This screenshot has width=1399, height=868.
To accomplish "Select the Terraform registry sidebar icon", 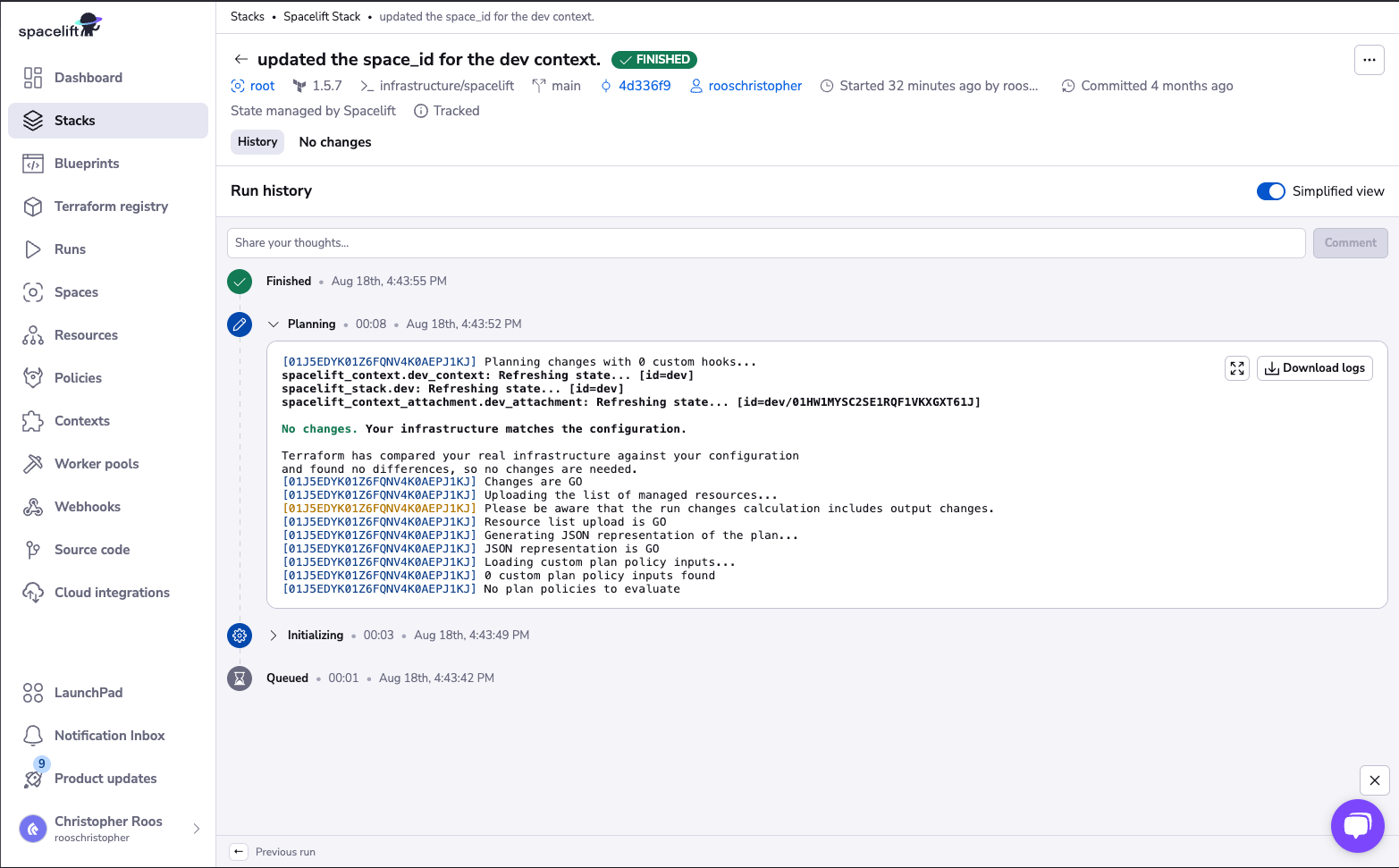I will click(33, 206).
